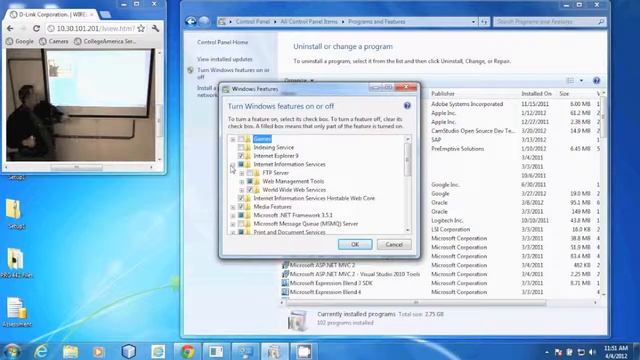The width and height of the screenshot is (640, 360).
Task: Open the view options dropdown arrow
Action: click(581, 80)
